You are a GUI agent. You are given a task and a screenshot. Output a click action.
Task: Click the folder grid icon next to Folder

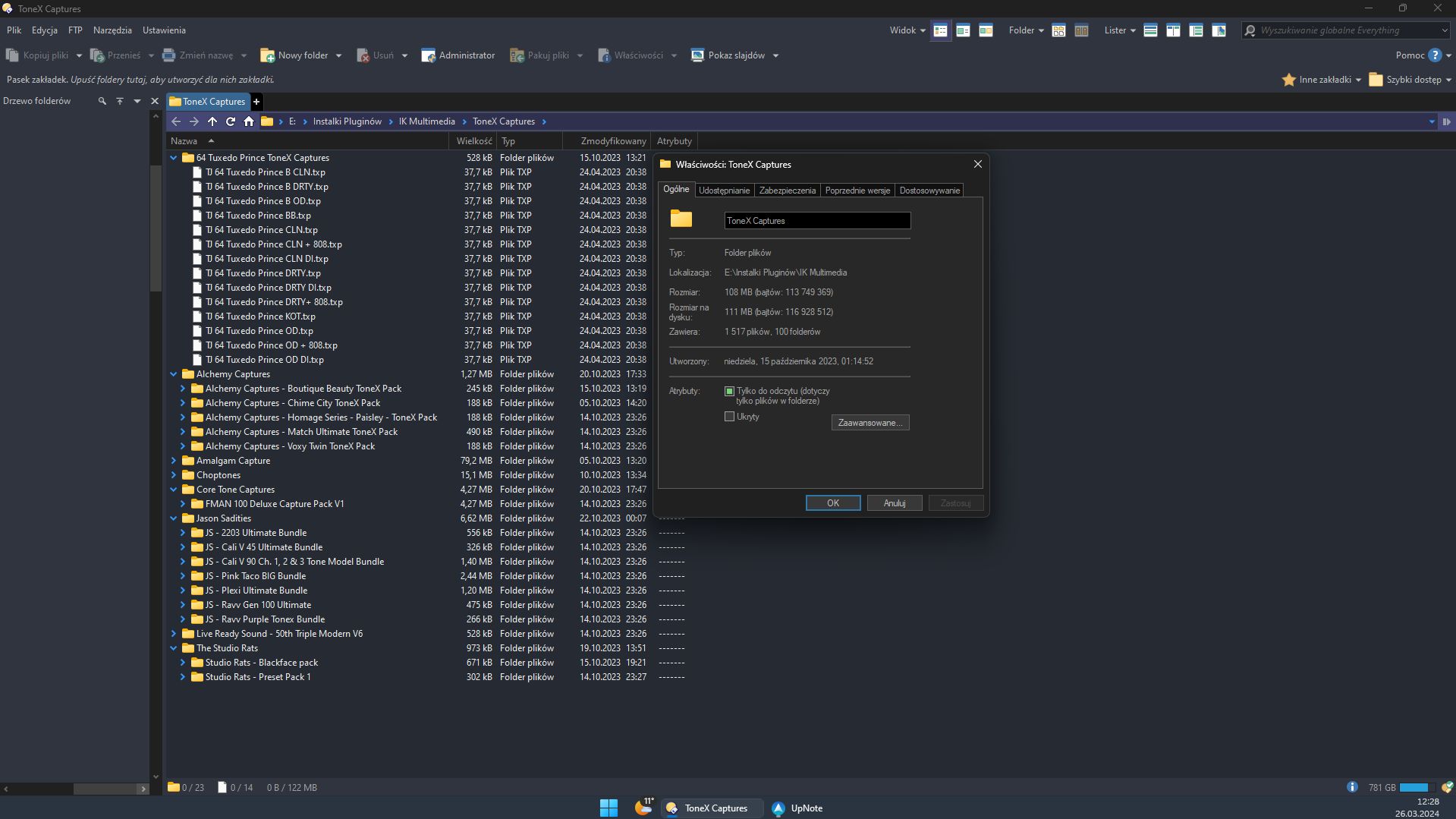coord(1058,30)
